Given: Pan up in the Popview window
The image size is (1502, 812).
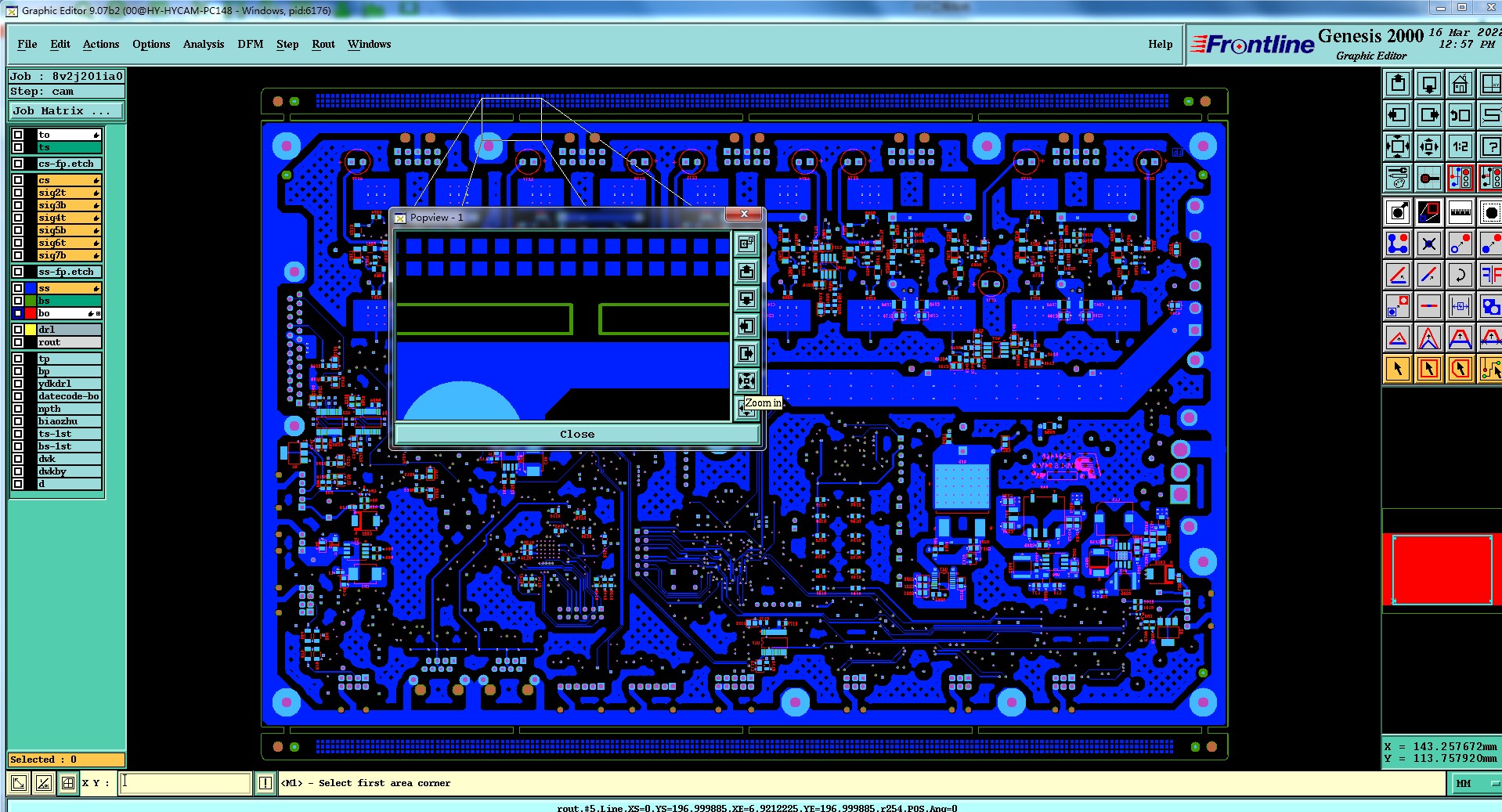Looking at the screenshot, I should point(746,271).
